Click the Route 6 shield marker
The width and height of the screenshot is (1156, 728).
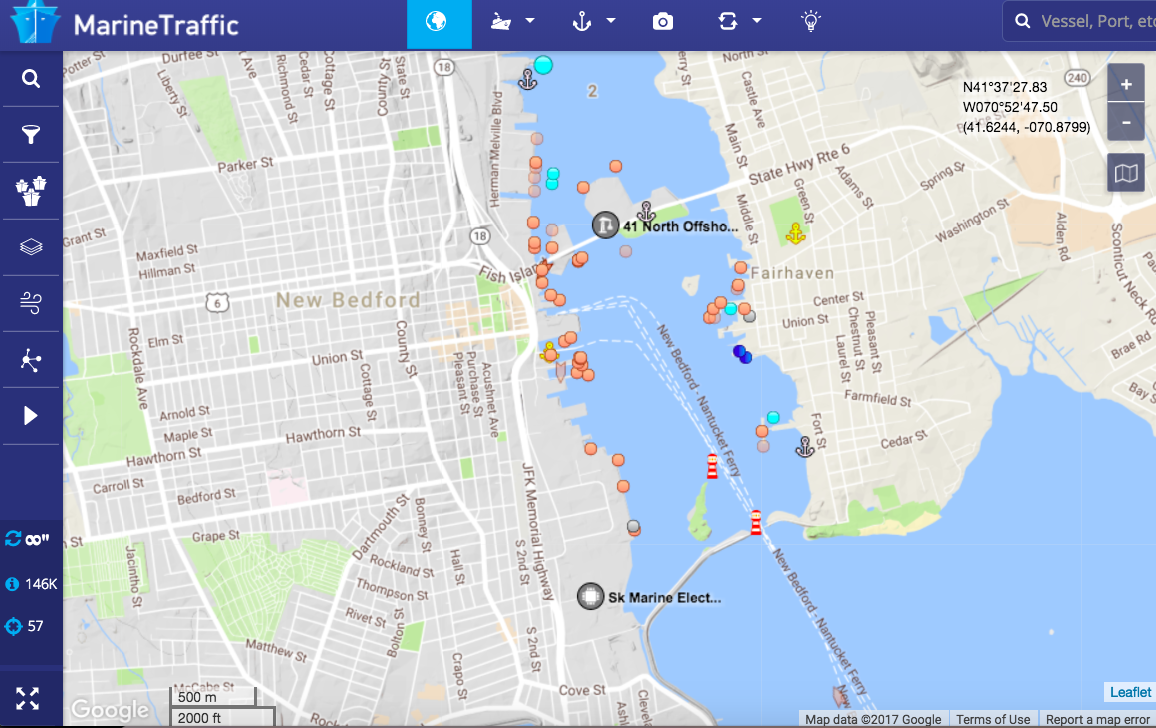point(217,302)
